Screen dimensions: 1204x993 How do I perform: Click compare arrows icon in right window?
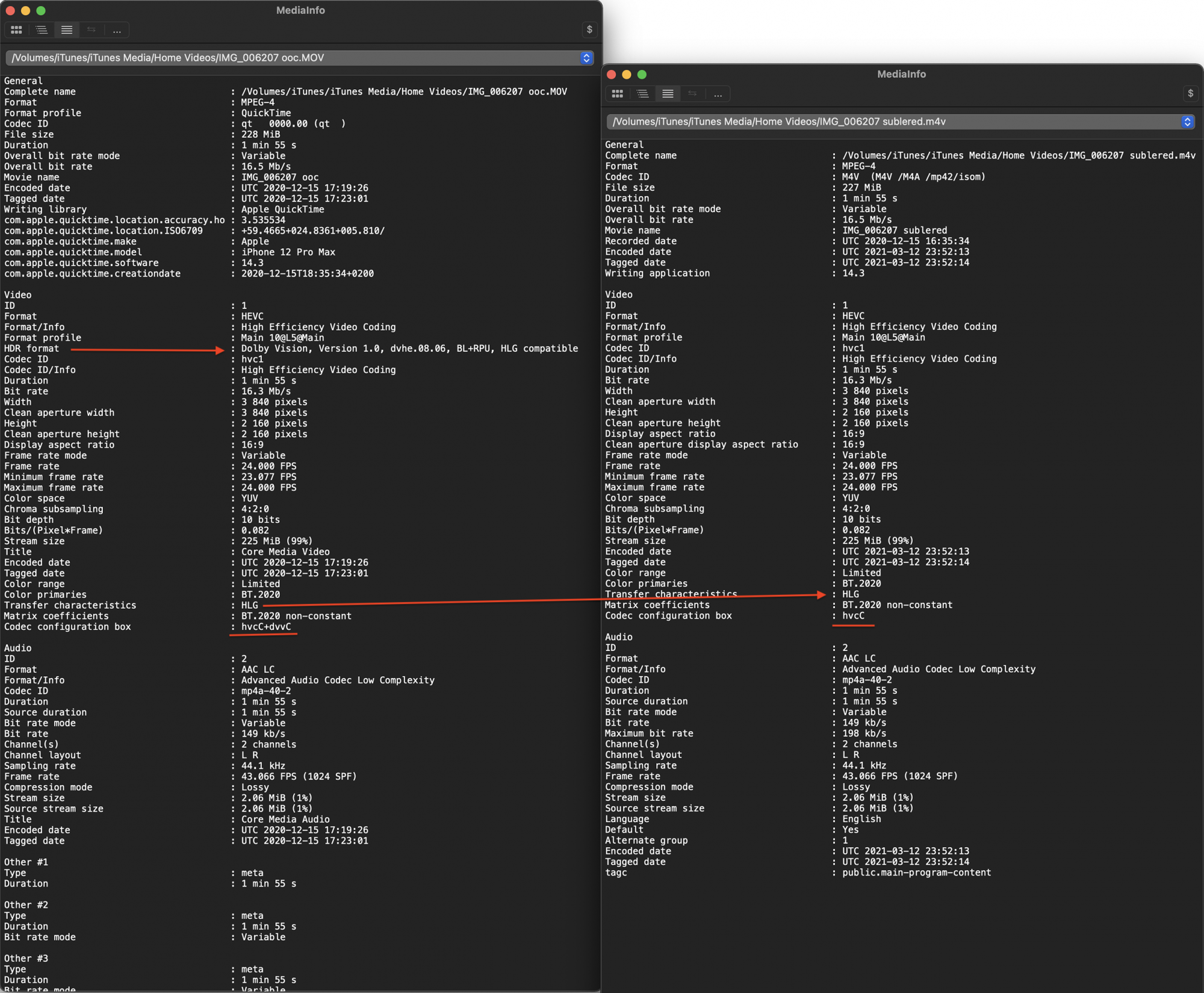click(692, 93)
